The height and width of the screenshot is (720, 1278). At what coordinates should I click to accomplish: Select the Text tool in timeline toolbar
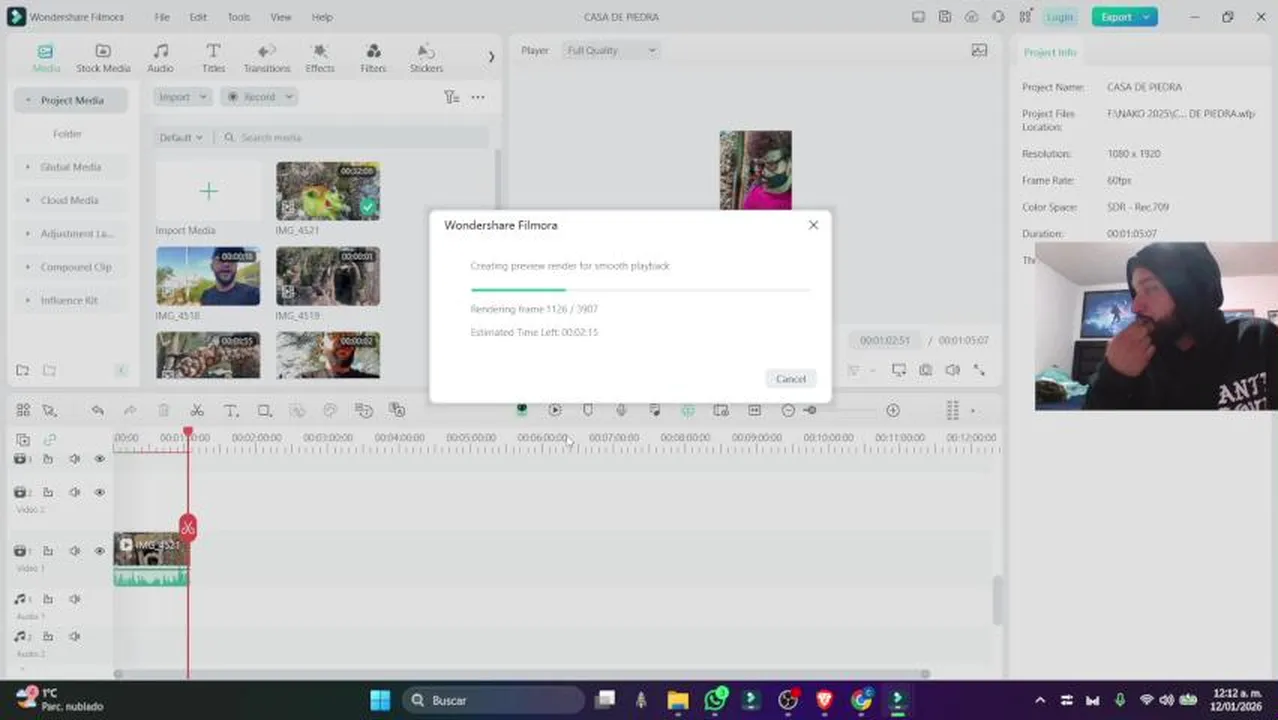click(x=230, y=410)
